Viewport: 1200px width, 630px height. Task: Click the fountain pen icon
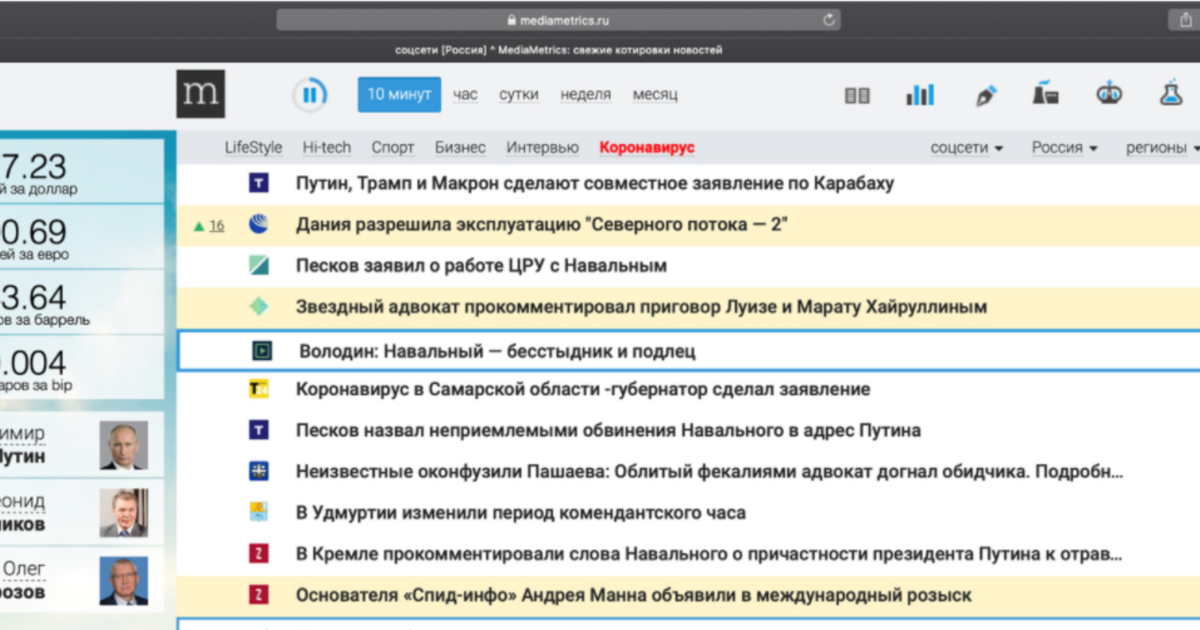985,95
